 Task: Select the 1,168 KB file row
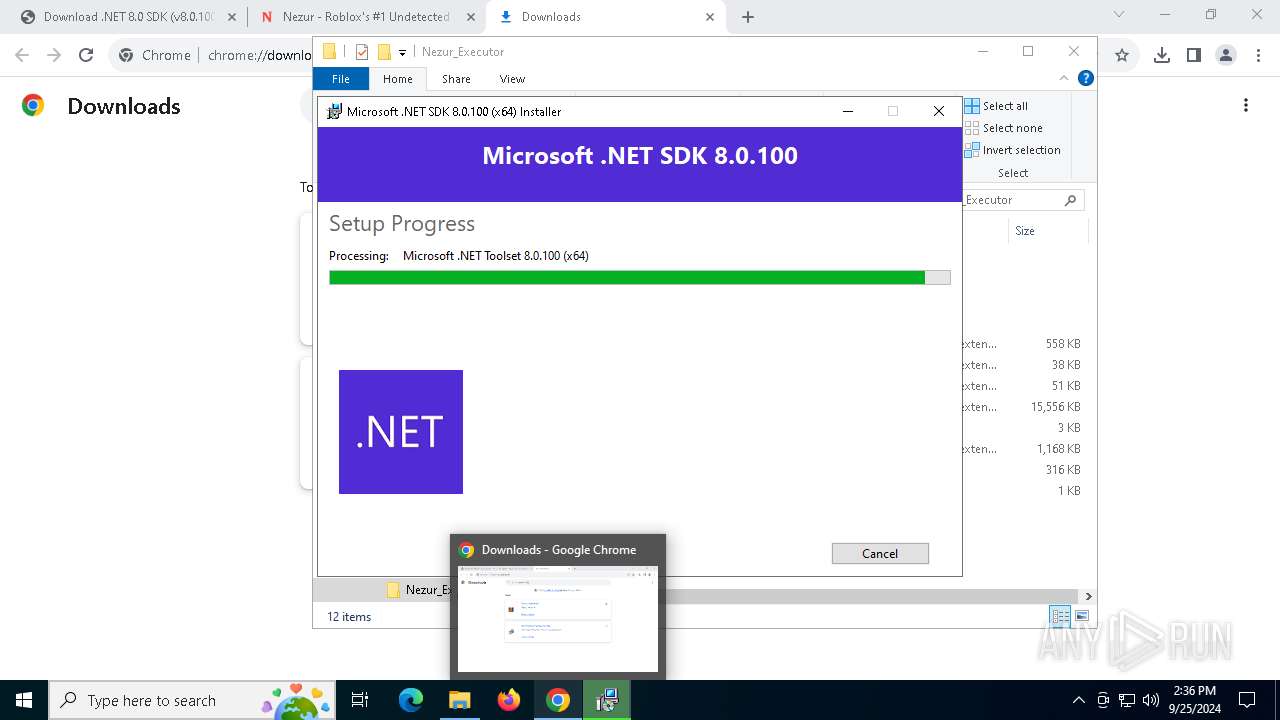[x=1022, y=449]
